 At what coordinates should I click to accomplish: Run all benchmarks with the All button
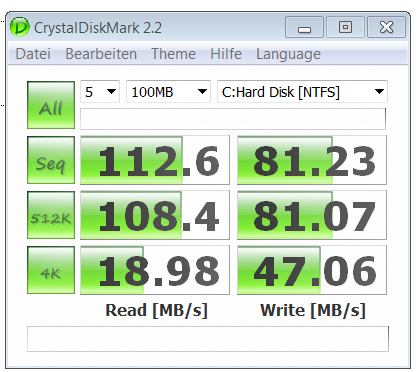(51, 105)
